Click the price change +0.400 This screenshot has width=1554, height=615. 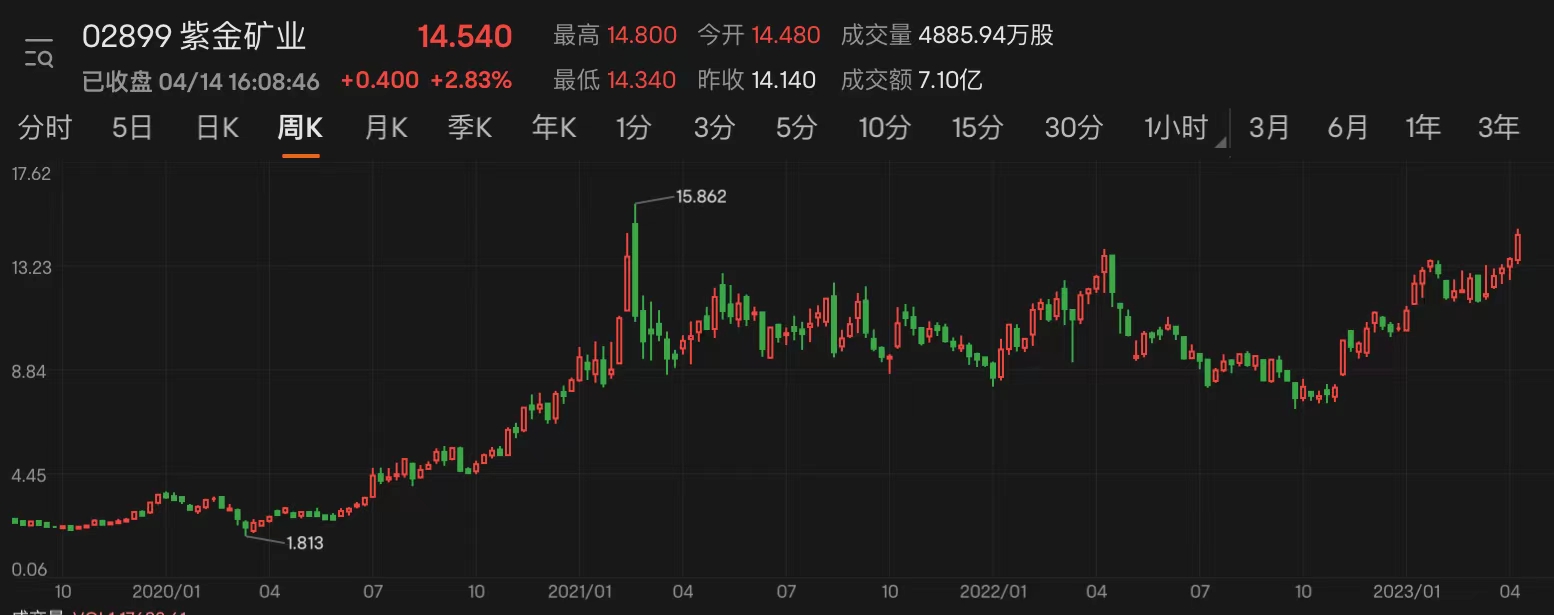(x=380, y=80)
